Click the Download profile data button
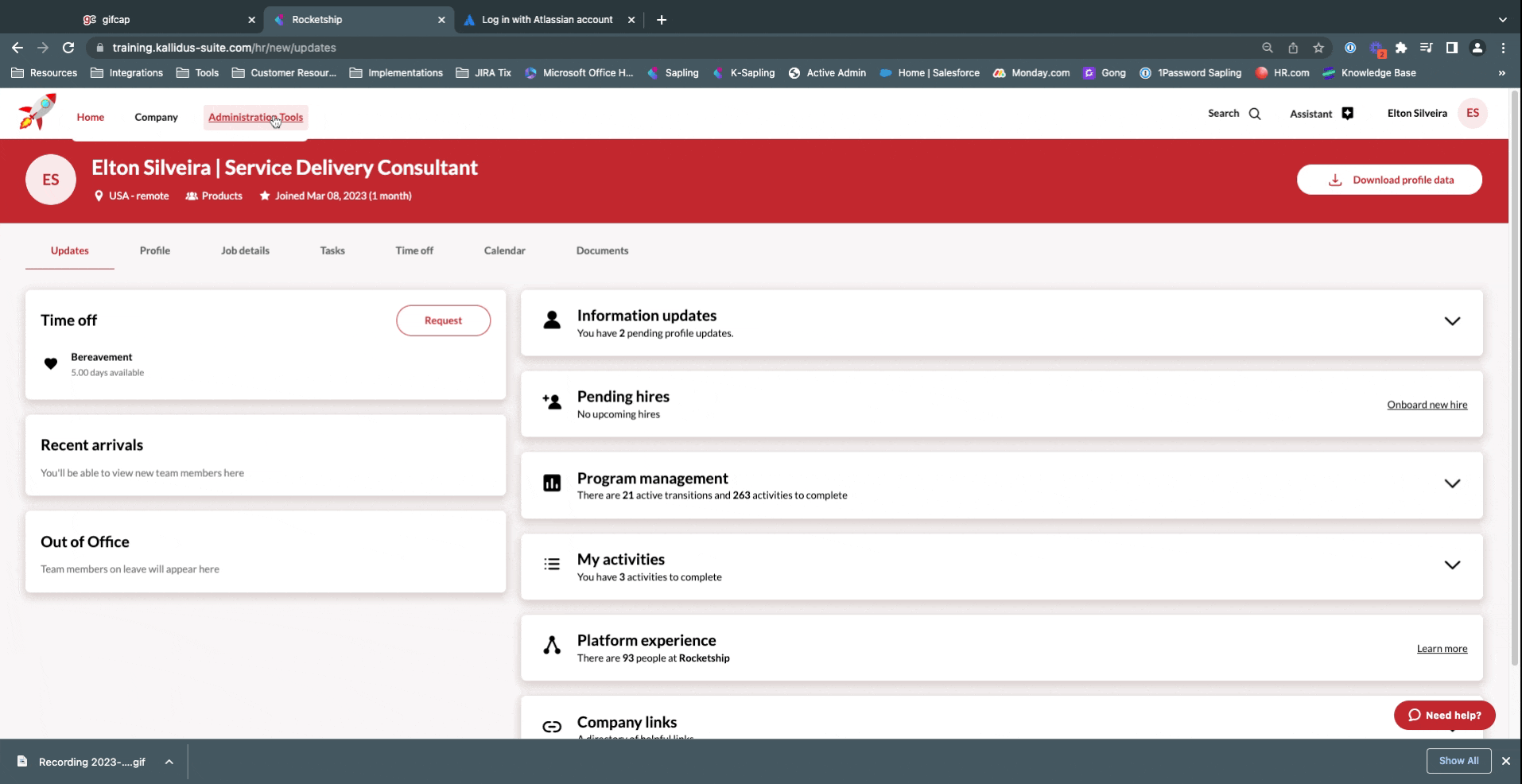1522x784 pixels. click(x=1388, y=179)
